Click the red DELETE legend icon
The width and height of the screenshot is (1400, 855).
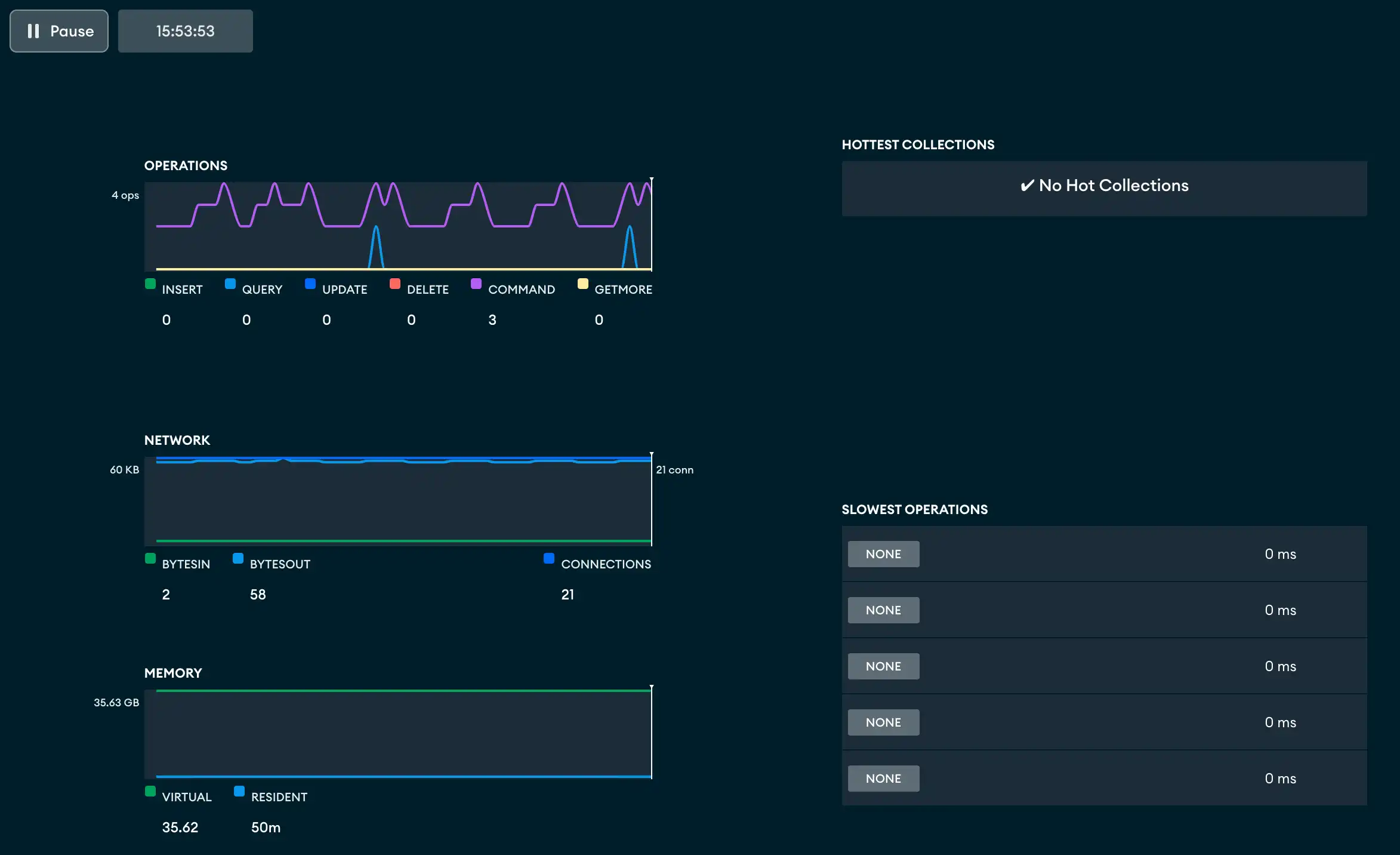tap(394, 284)
